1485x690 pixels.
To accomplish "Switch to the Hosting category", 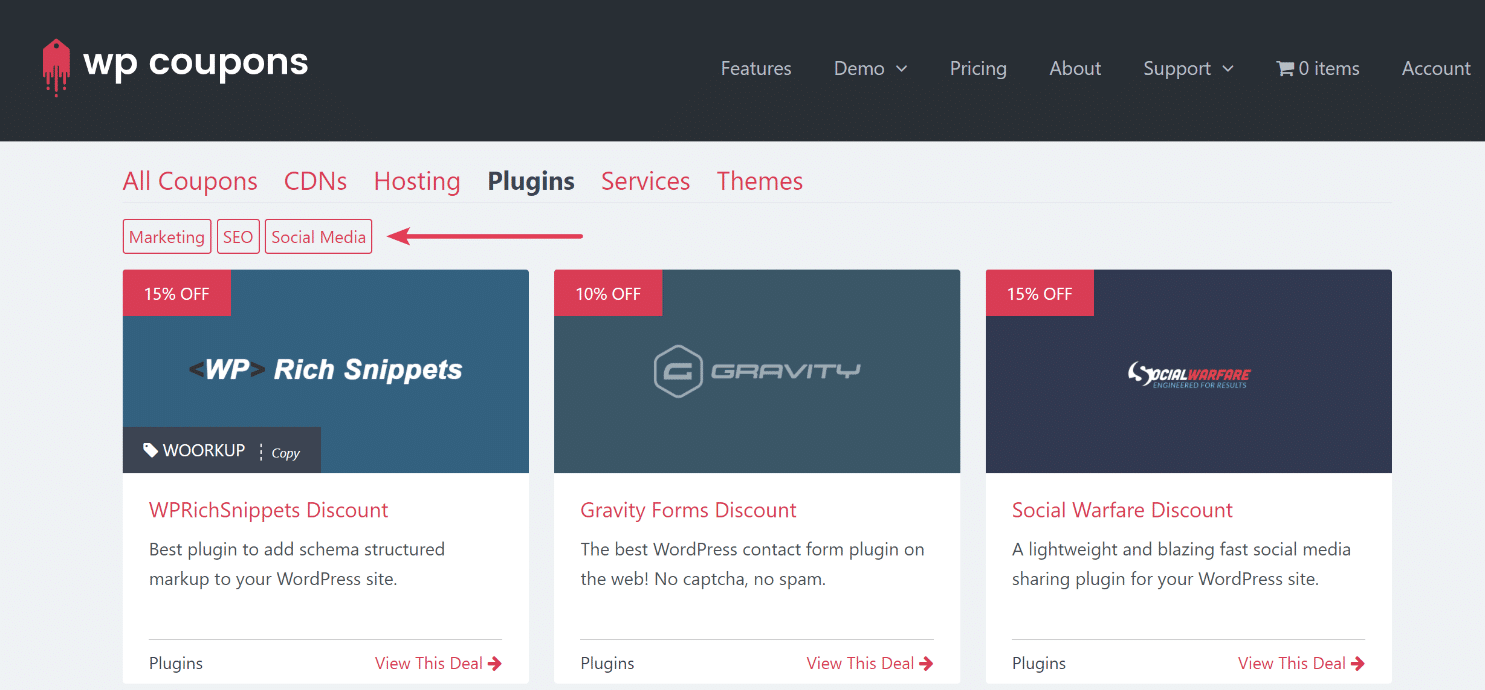I will 417,181.
